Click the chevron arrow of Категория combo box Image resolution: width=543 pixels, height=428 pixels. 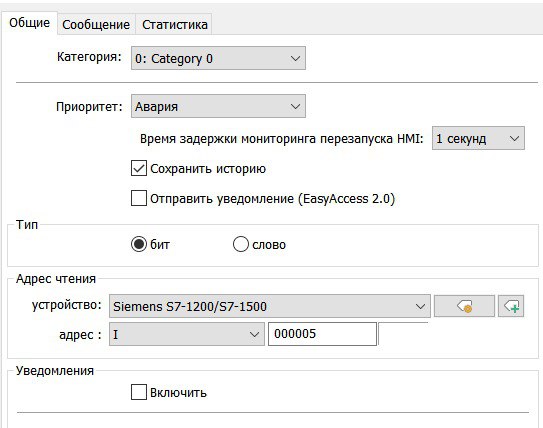[295, 58]
